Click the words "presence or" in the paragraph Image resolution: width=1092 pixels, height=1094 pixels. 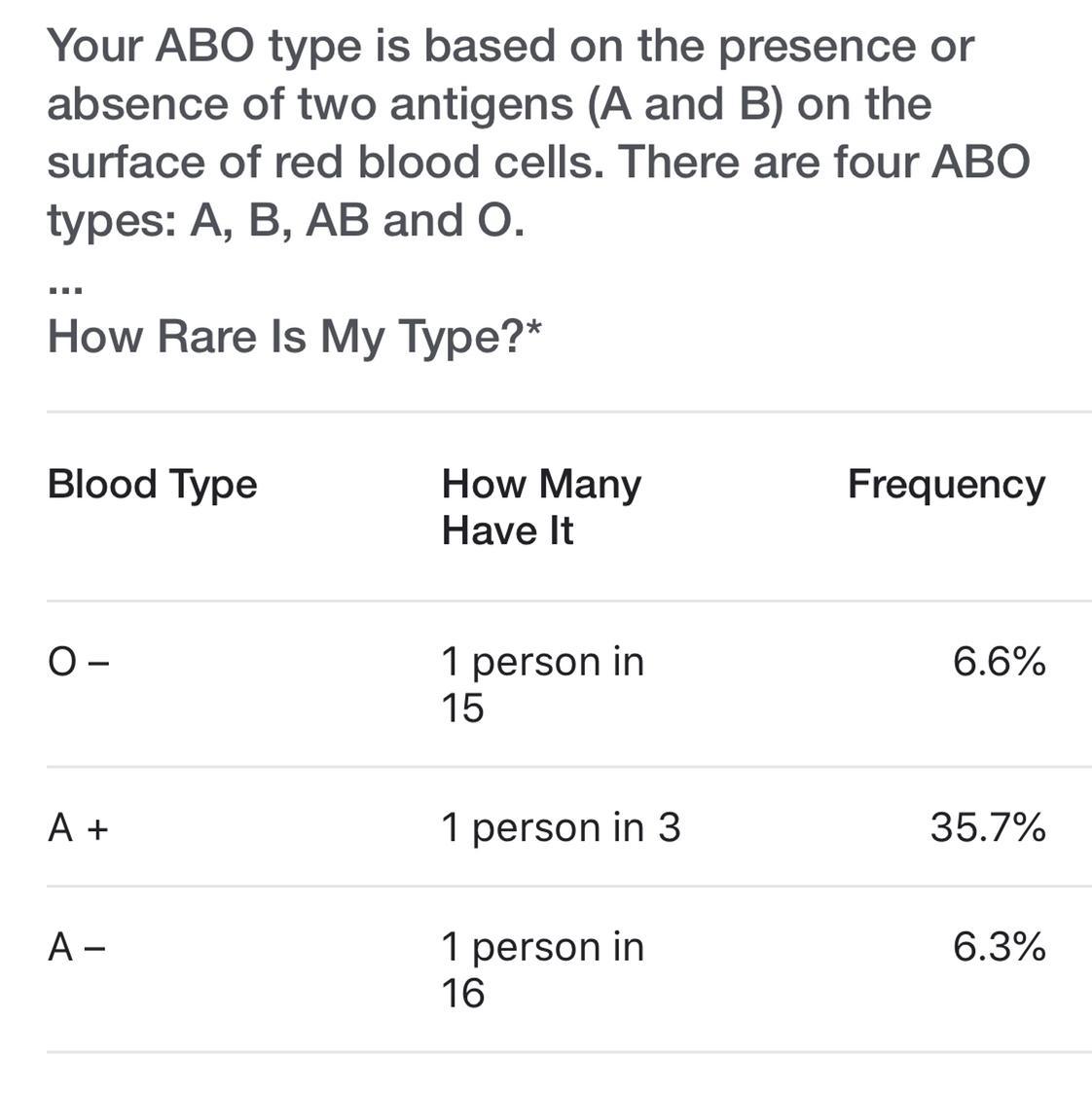[845, 46]
